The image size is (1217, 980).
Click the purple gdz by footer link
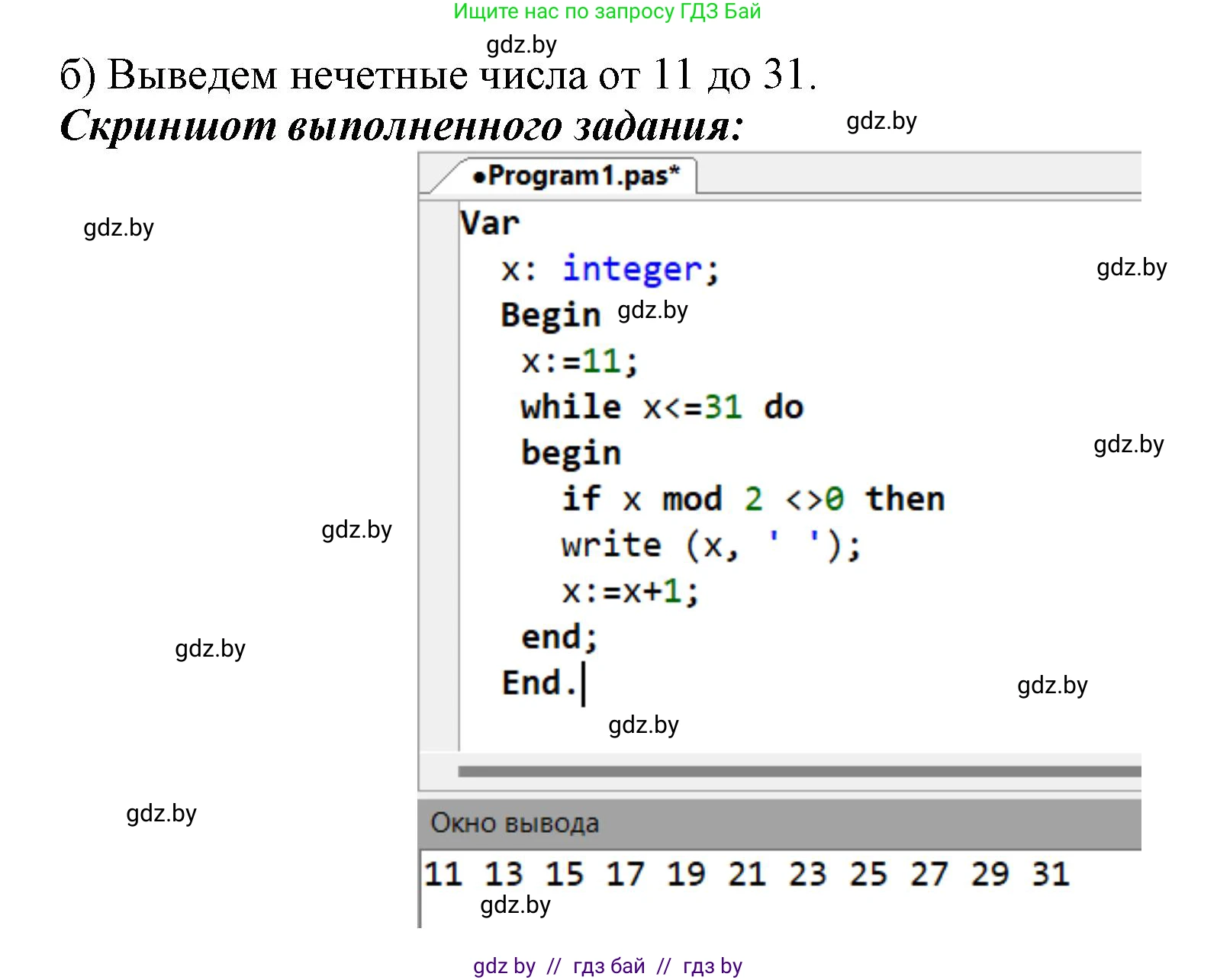(504, 966)
